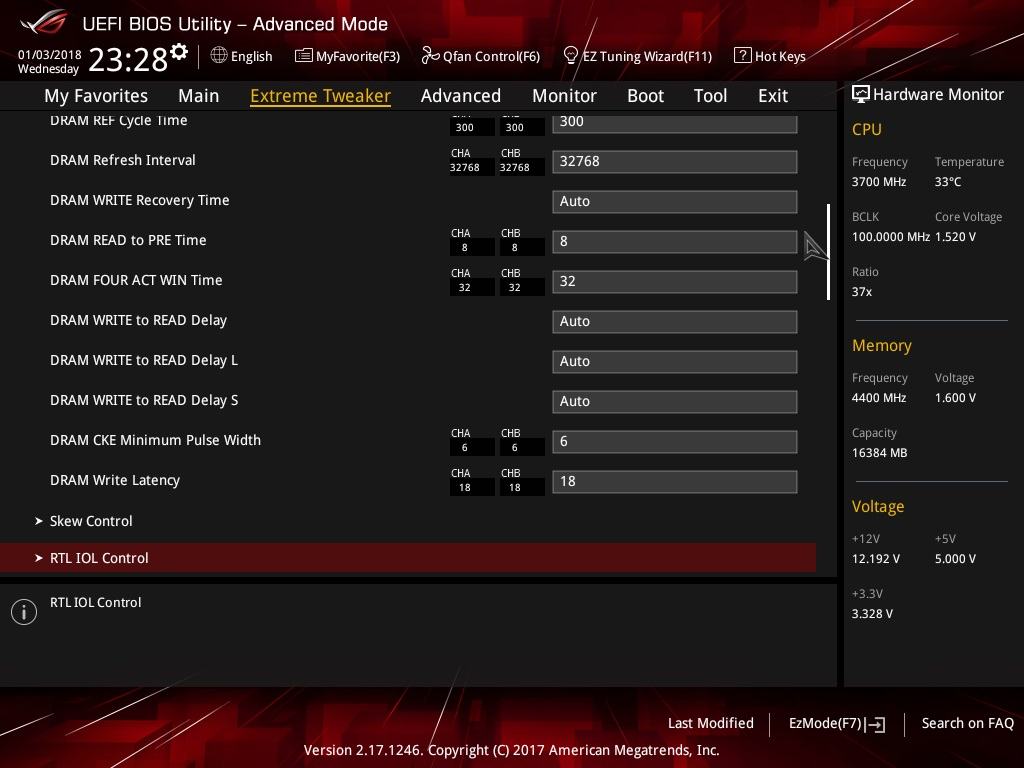This screenshot has height=768, width=1024.
Task: Edit DRAM Write Latency value field
Action: coord(675,481)
